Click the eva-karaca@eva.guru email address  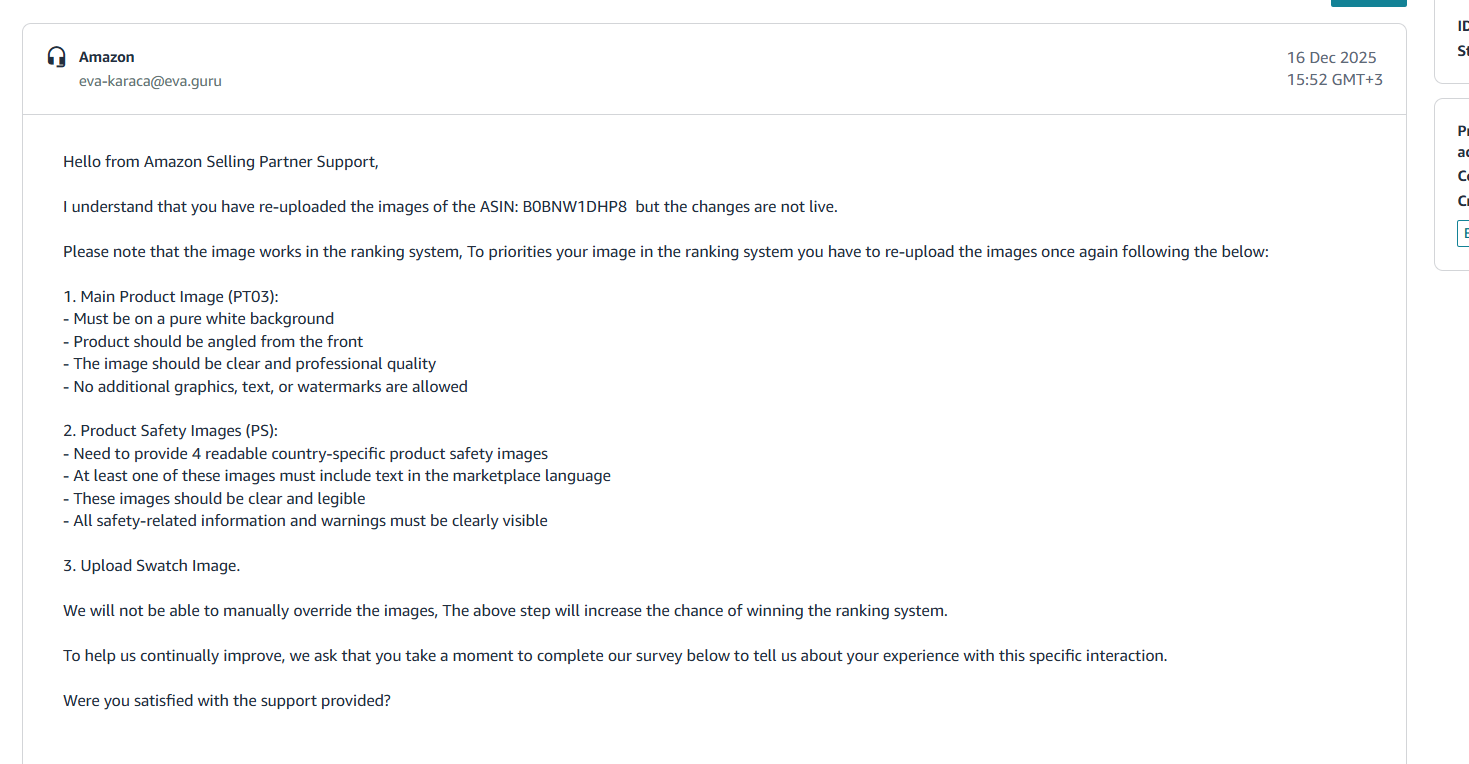[150, 81]
